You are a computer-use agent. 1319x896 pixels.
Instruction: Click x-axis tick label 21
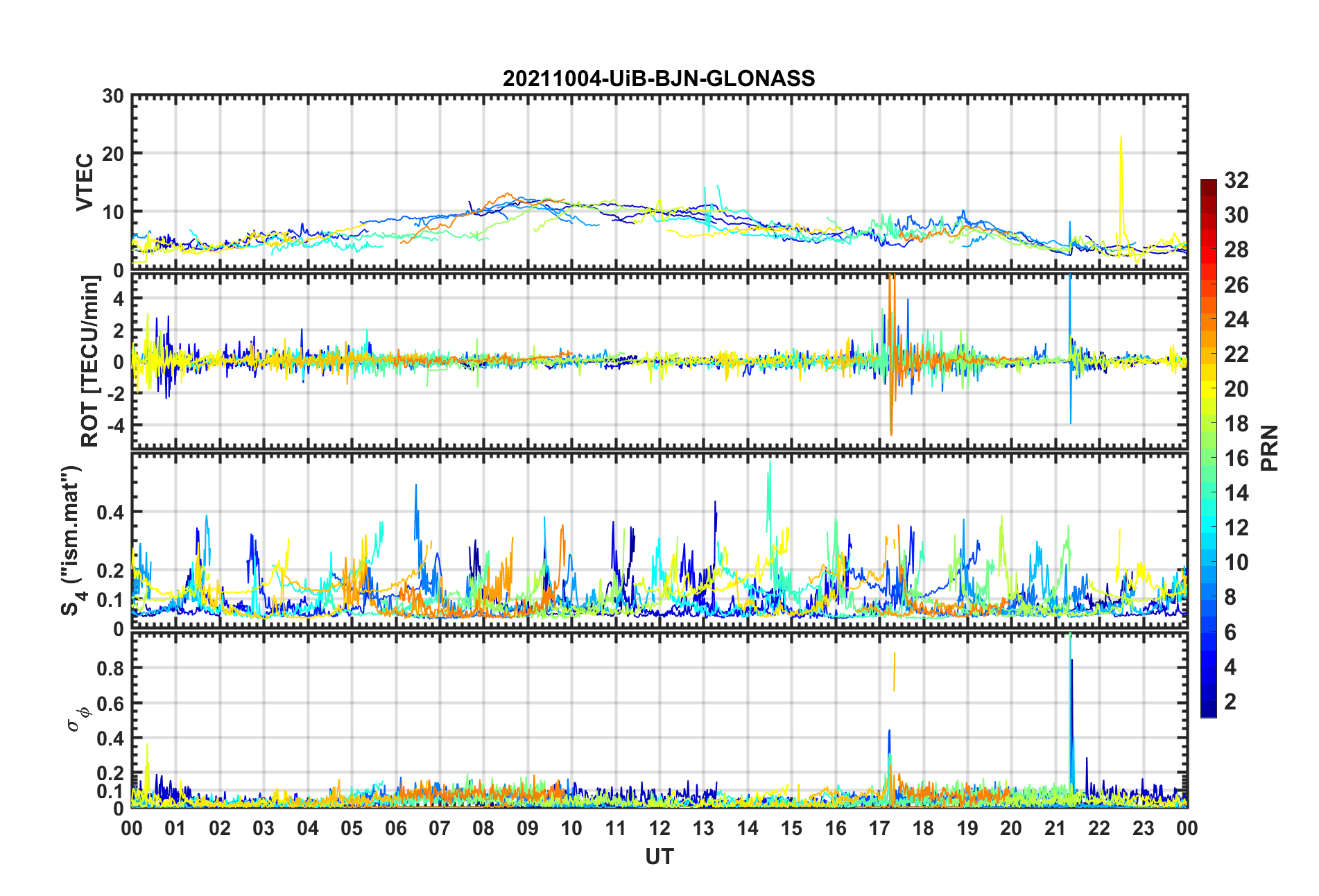[1055, 828]
